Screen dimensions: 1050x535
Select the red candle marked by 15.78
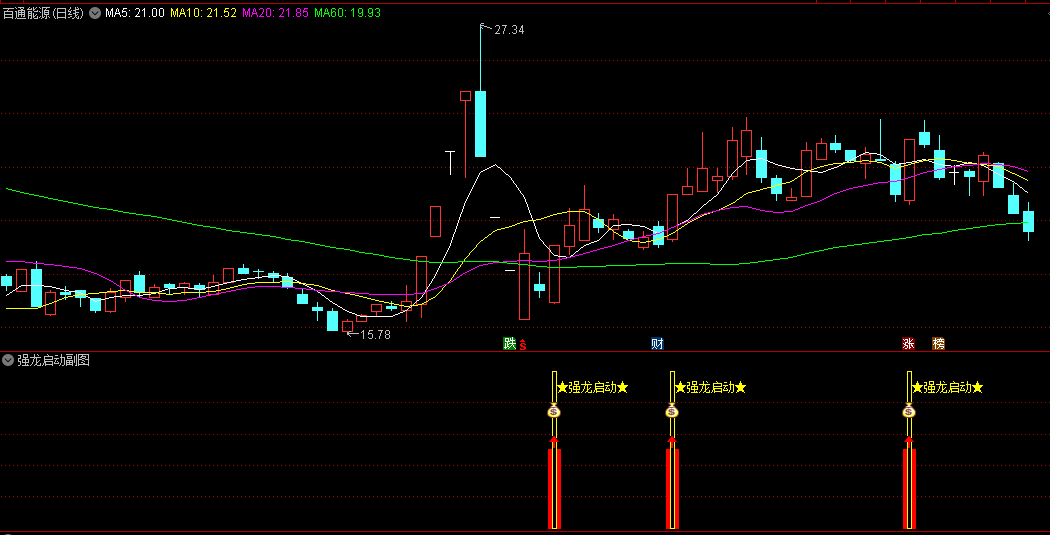coord(348,326)
